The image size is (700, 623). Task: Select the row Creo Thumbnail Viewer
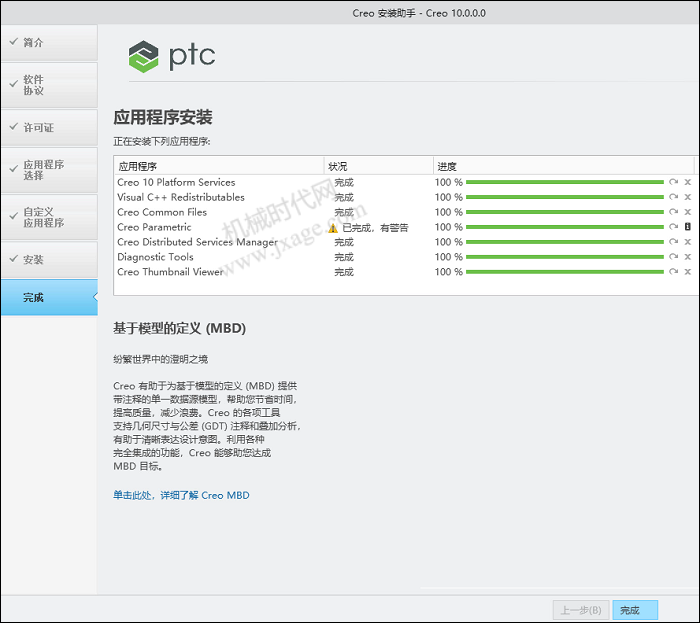click(x=404, y=271)
